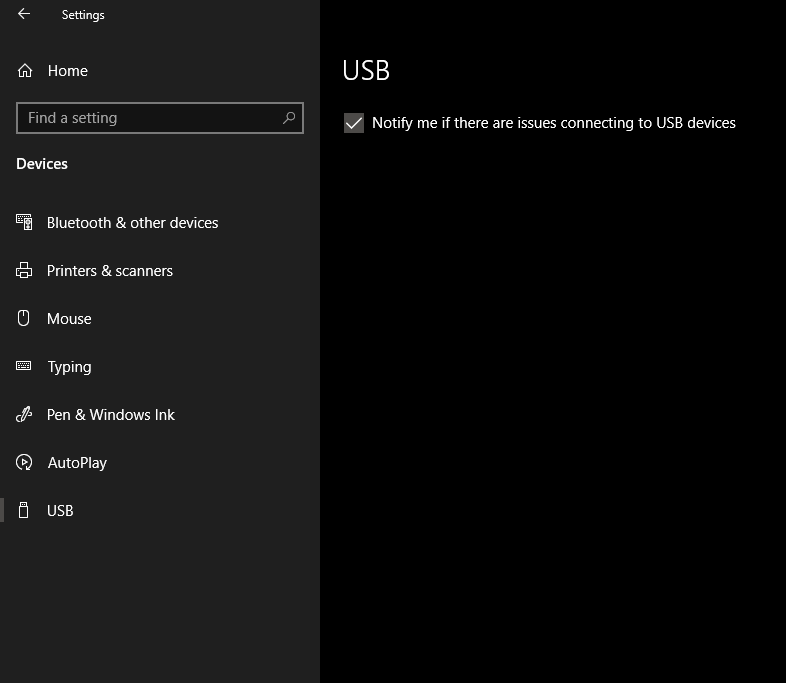Click the AutoPlay icon in sidebar
The image size is (786, 683).
[x=24, y=462]
